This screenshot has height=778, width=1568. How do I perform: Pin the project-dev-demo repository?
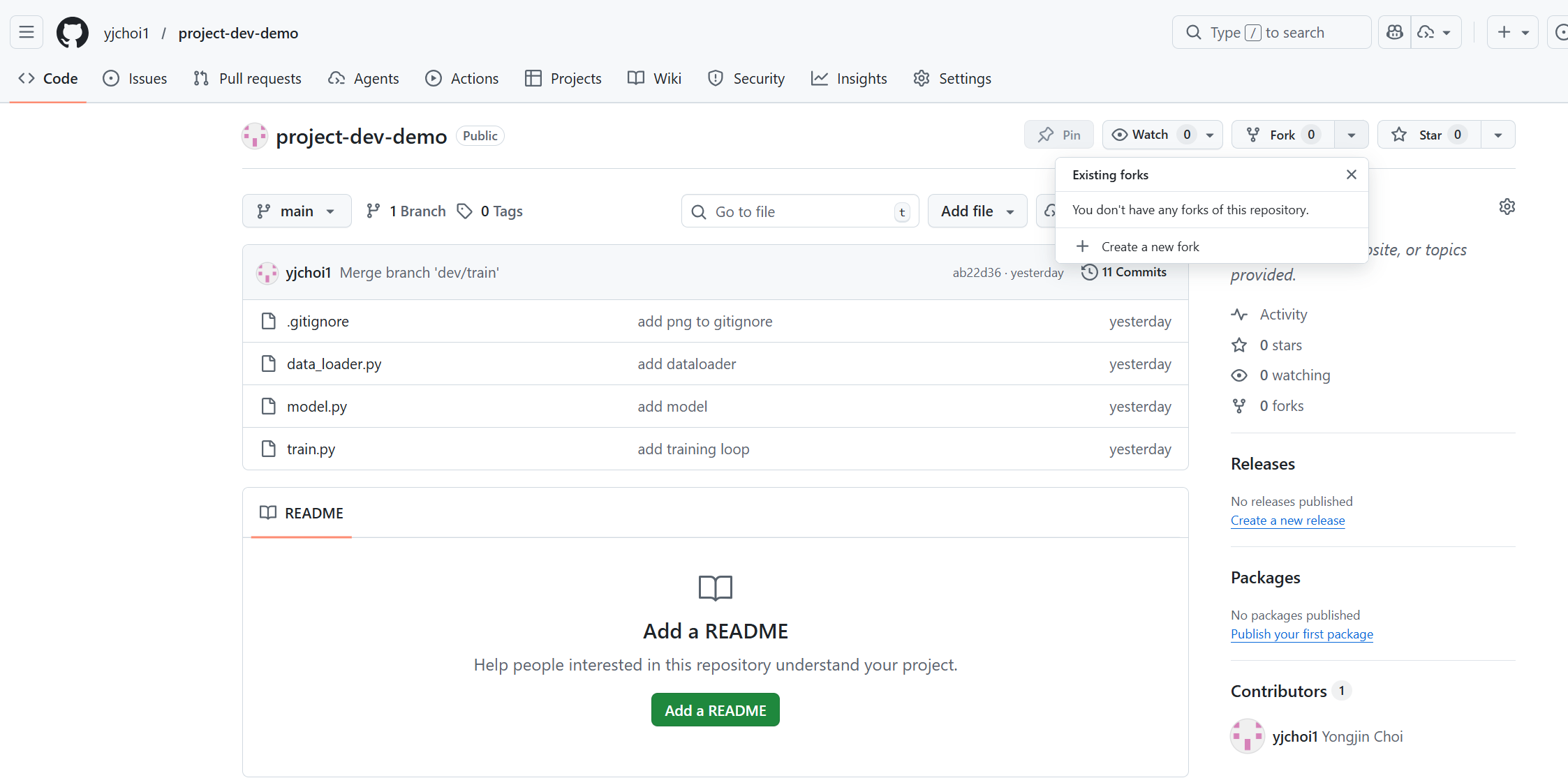coord(1058,135)
